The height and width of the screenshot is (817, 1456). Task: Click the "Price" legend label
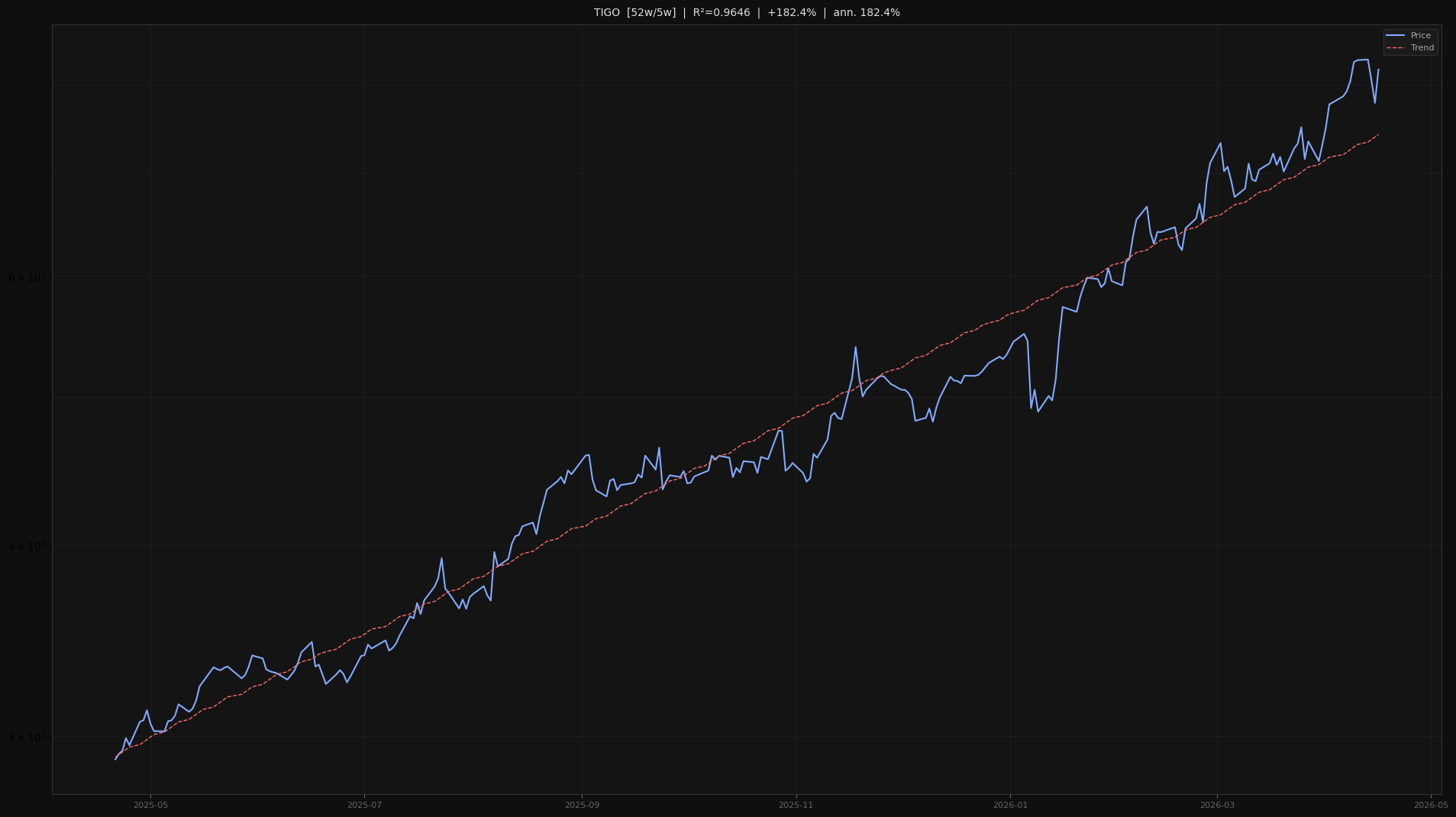1420,36
